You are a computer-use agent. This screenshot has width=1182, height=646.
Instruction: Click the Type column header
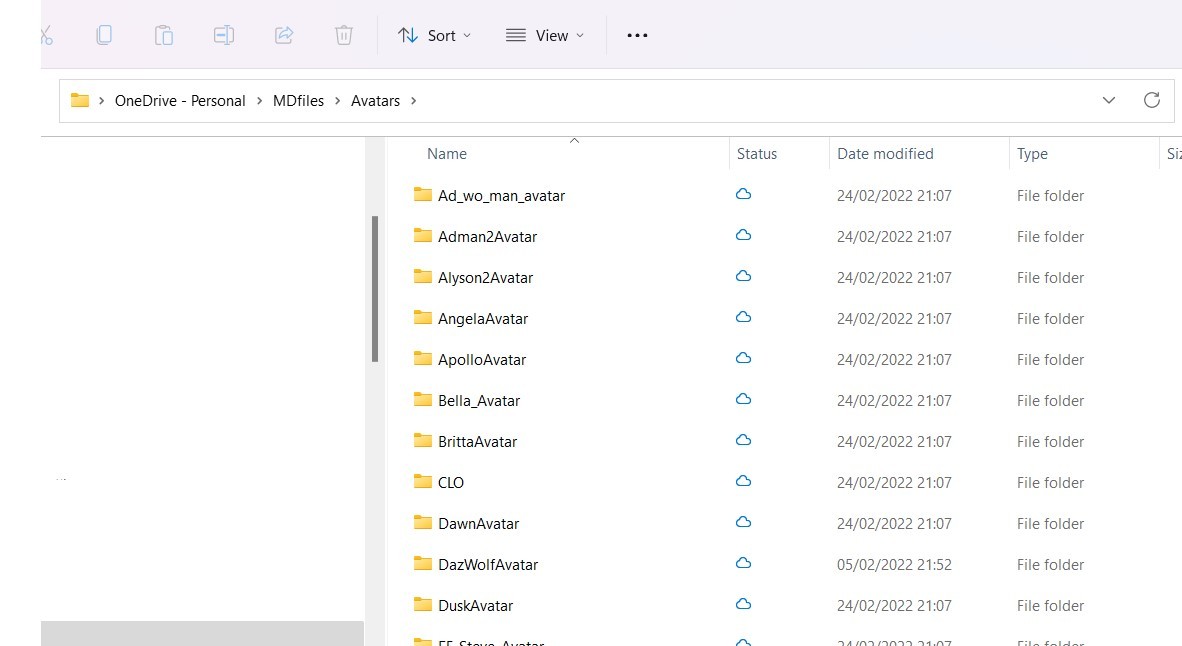click(x=1032, y=154)
